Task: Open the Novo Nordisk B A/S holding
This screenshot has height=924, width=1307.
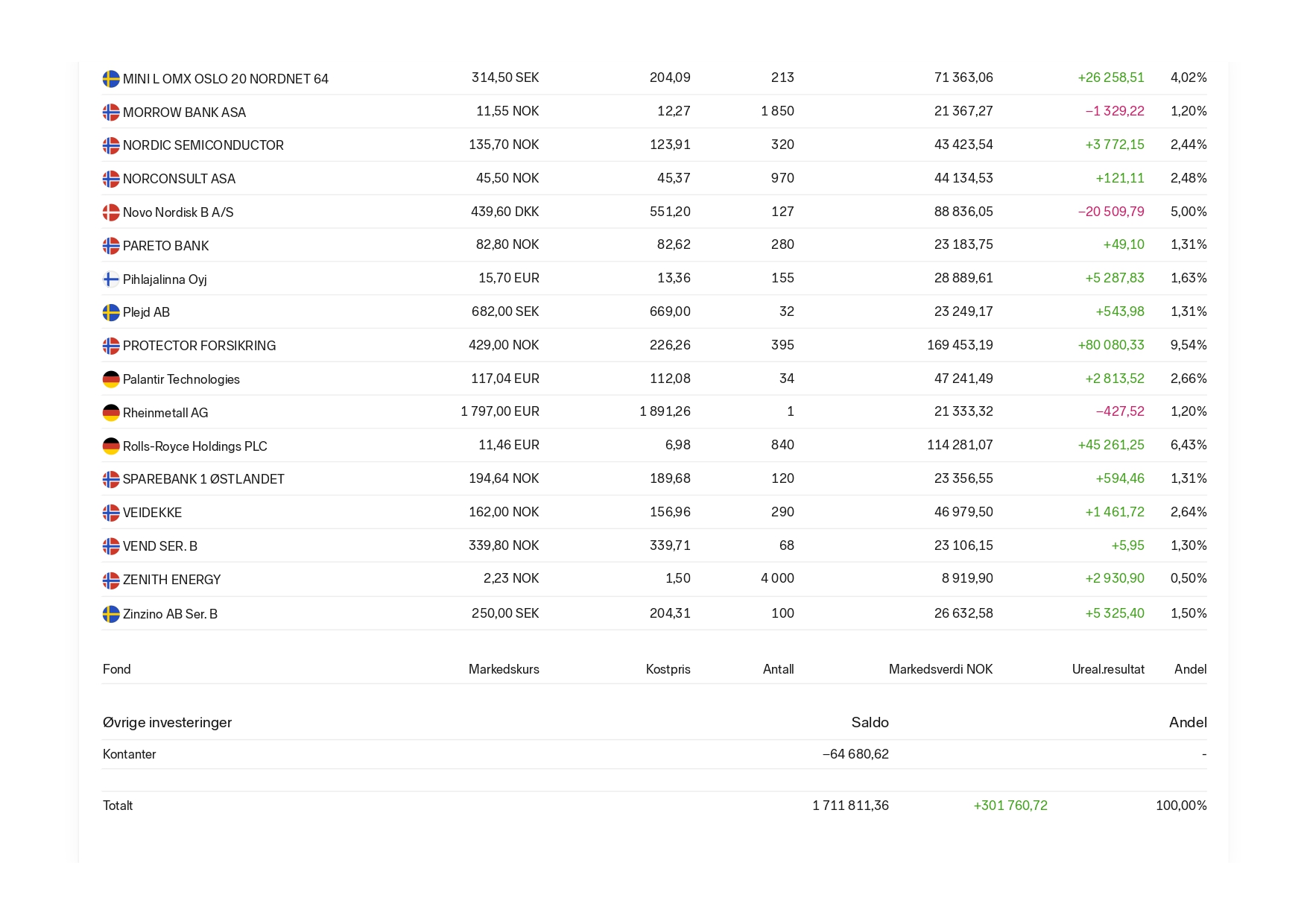Action: (178, 212)
